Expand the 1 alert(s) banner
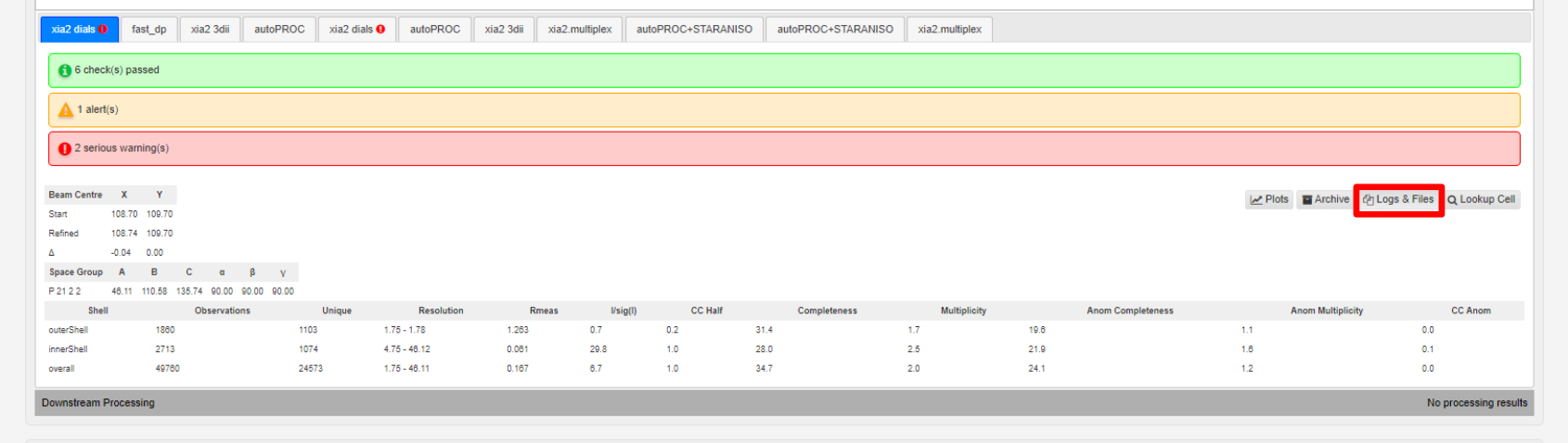Screen dimensions: 1568x443 (784, 109)
